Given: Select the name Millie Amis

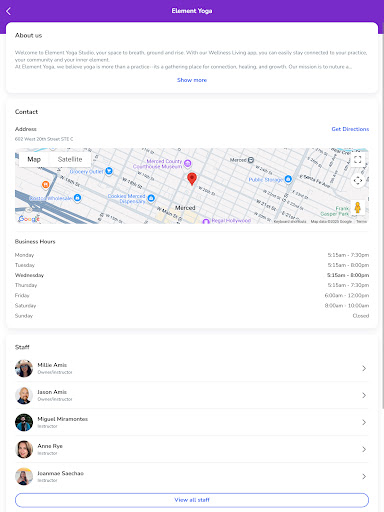Looking at the screenshot, I should point(52,365).
